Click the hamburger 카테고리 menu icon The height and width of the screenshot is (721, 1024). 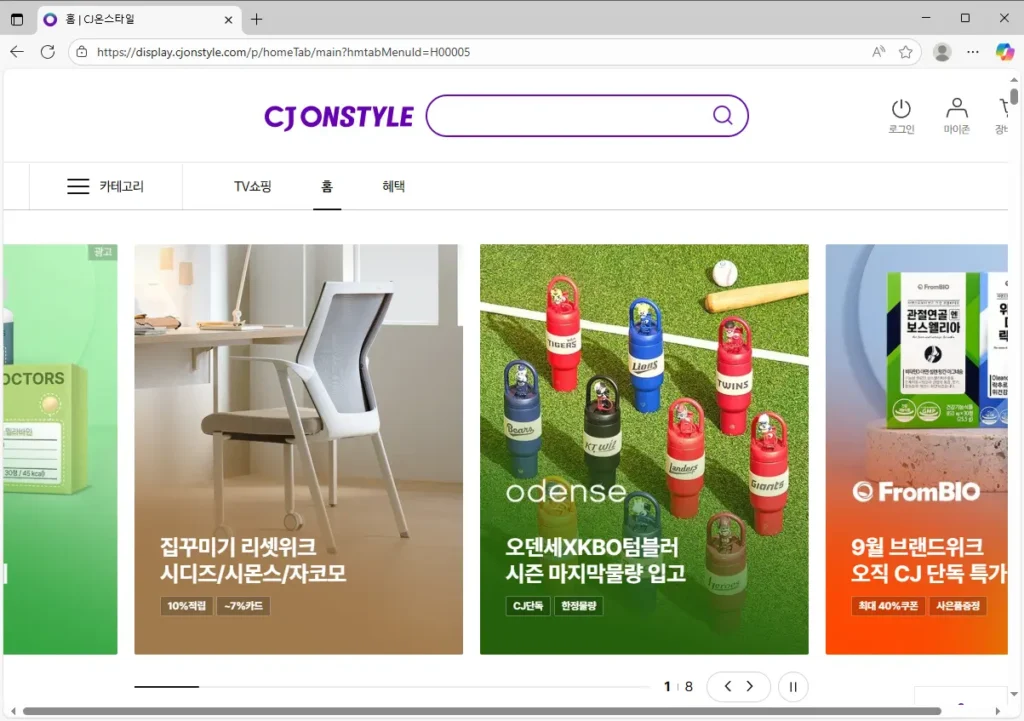tap(78, 186)
